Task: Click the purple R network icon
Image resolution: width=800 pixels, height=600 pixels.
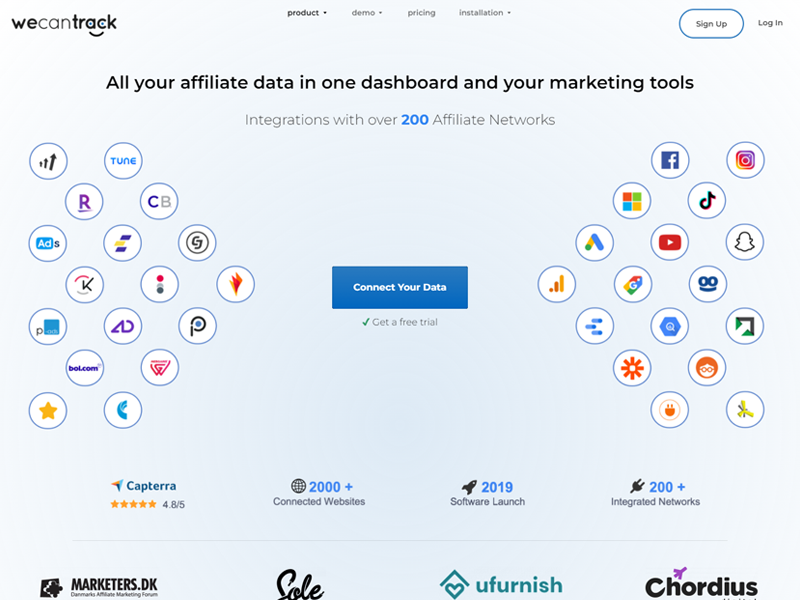Action: pyautogui.click(x=84, y=202)
